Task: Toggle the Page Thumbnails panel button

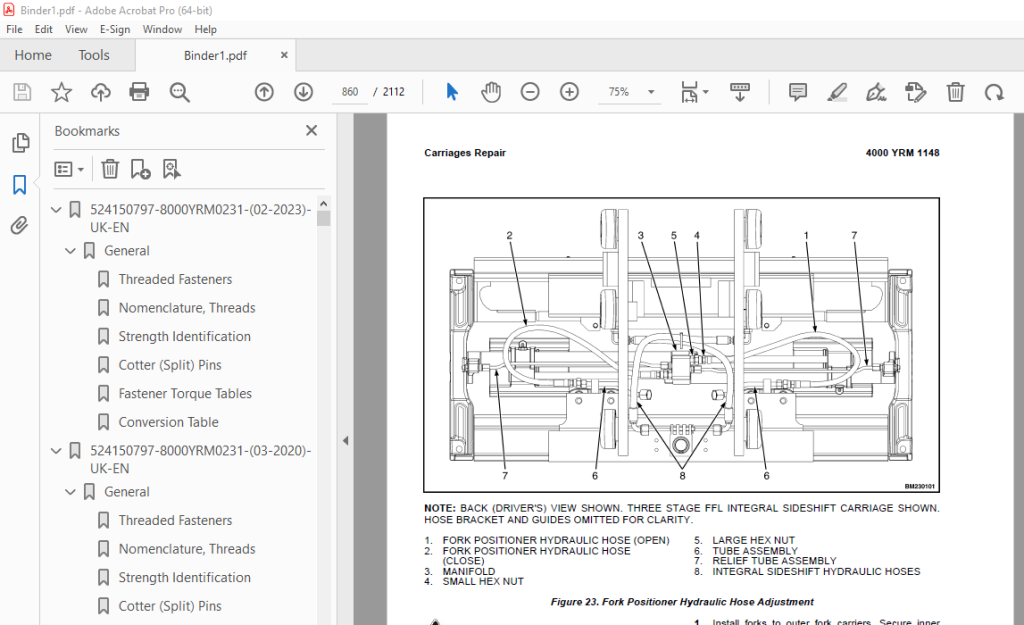Action: (20, 142)
